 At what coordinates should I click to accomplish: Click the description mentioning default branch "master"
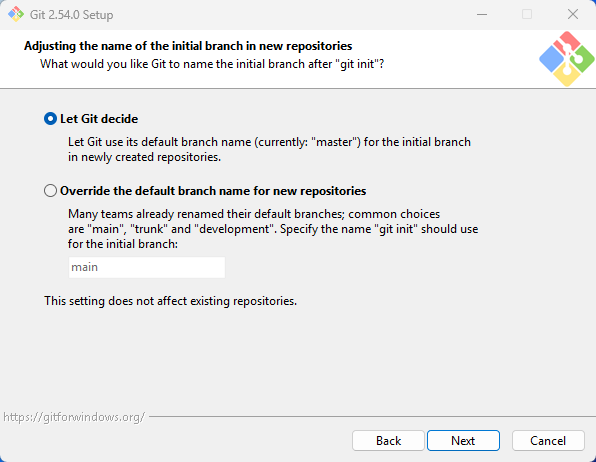pyautogui.click(x=269, y=149)
